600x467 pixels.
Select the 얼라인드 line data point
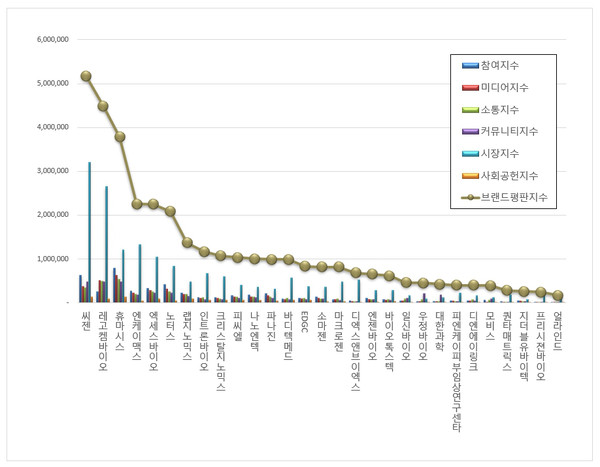[558, 296]
